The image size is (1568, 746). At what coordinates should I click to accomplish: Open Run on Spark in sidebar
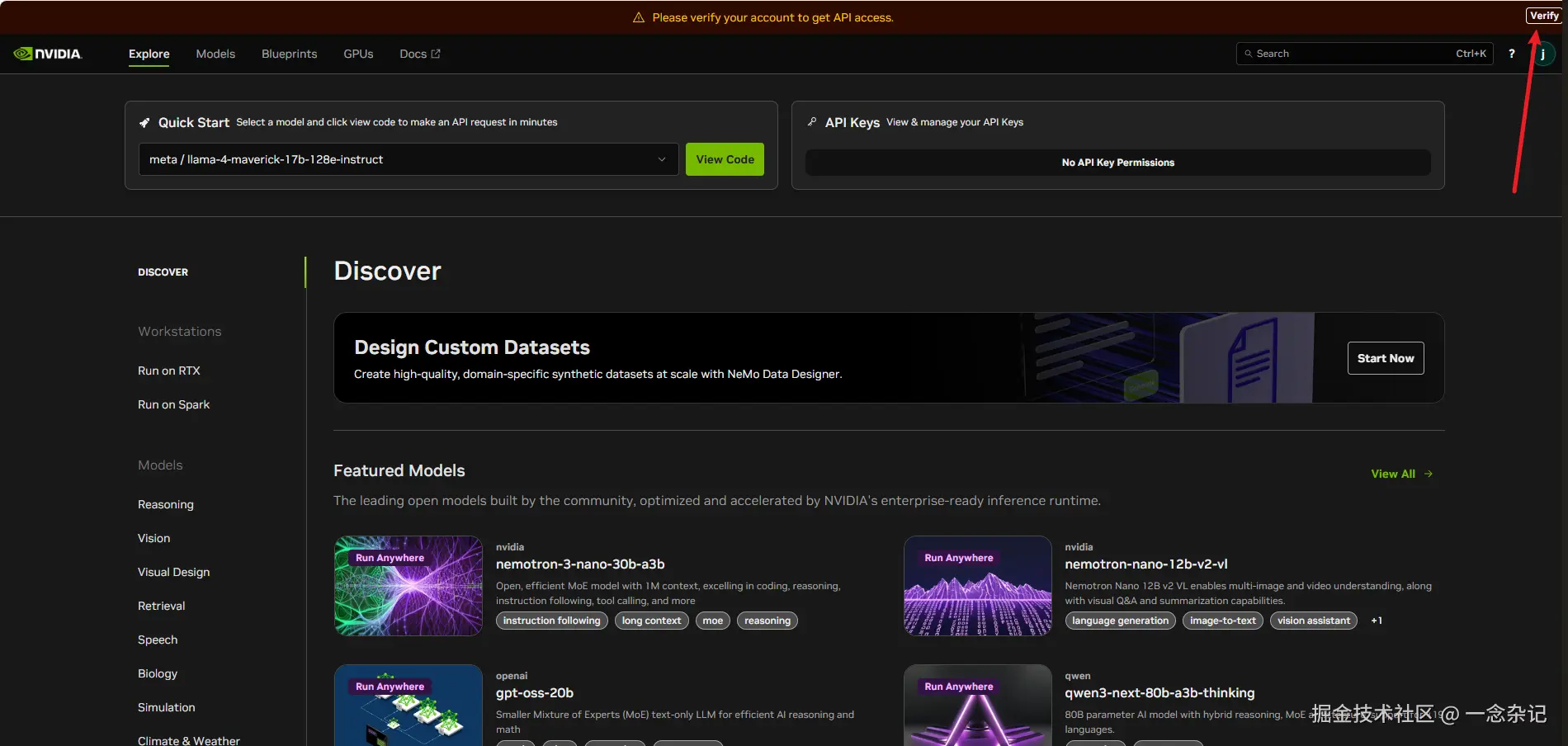(x=173, y=404)
